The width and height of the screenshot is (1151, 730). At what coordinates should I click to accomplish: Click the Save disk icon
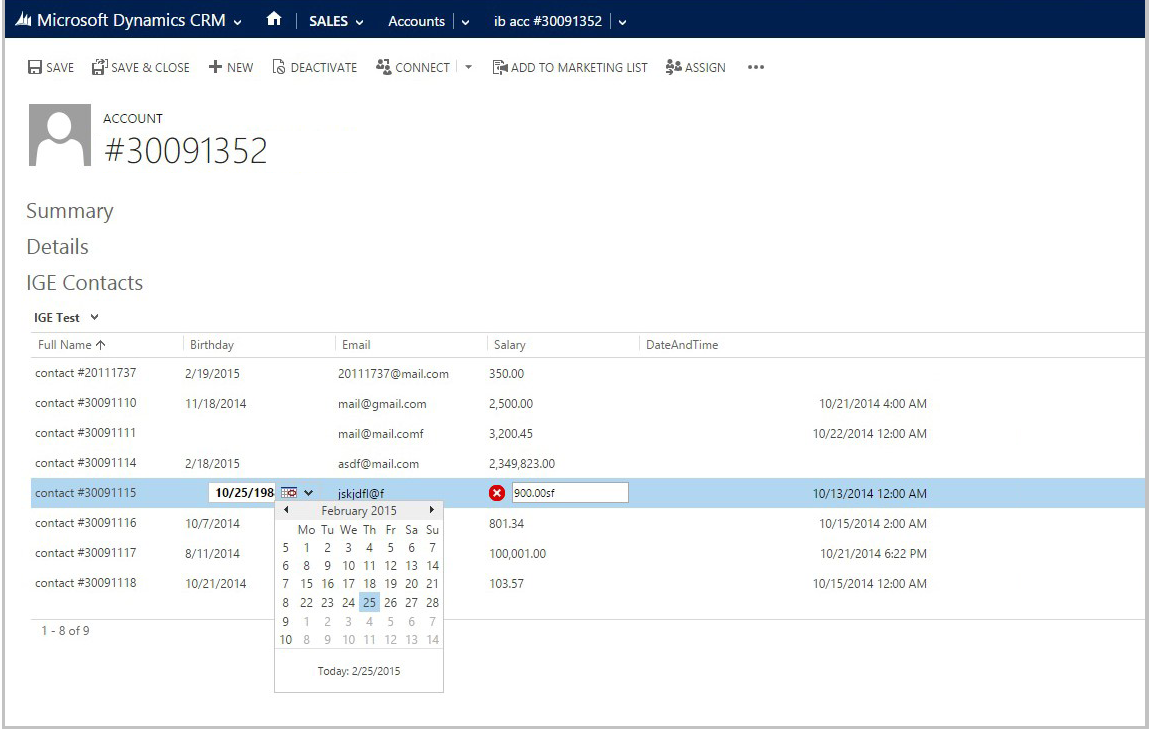(x=35, y=68)
